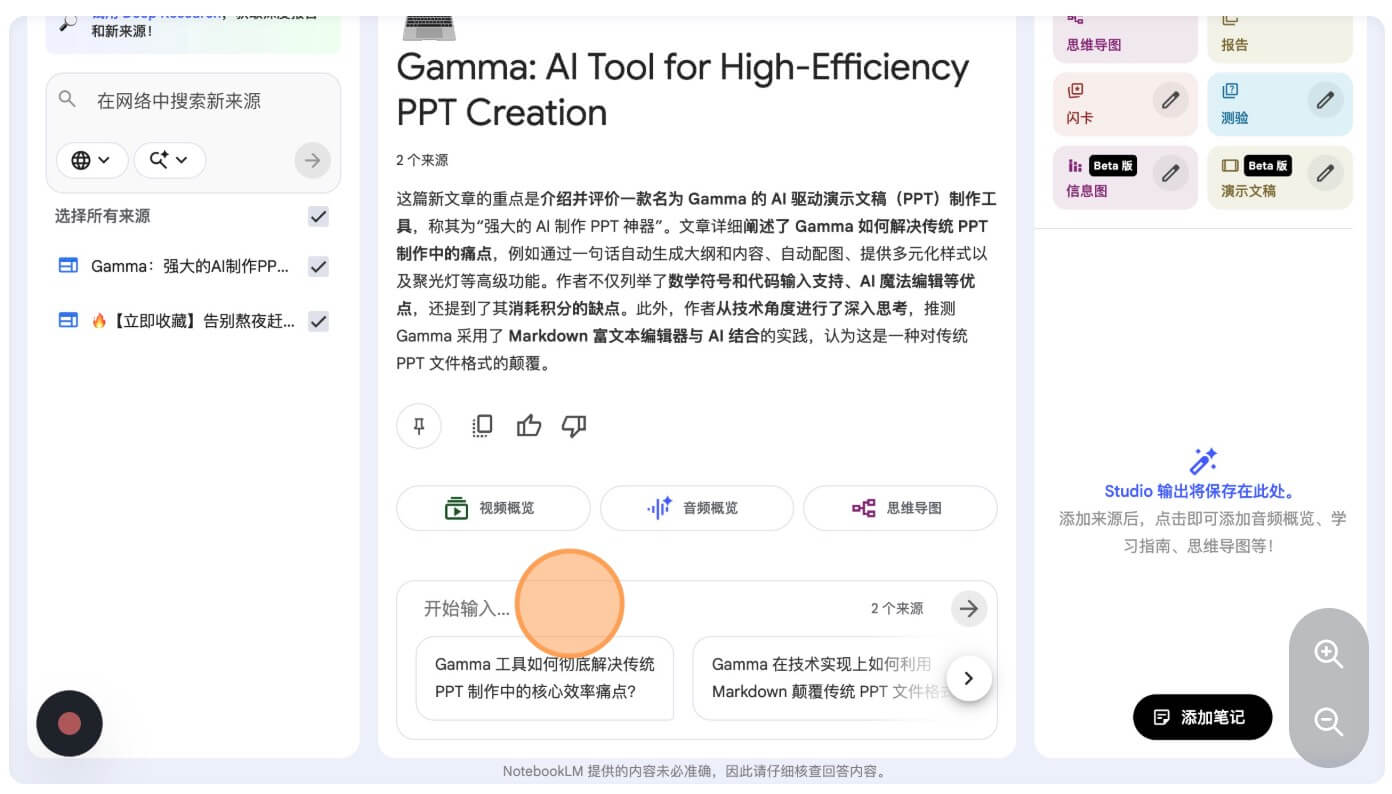Screen dimensions: 1392x794
Task: Pin the summary to notes
Action: (x=419, y=426)
